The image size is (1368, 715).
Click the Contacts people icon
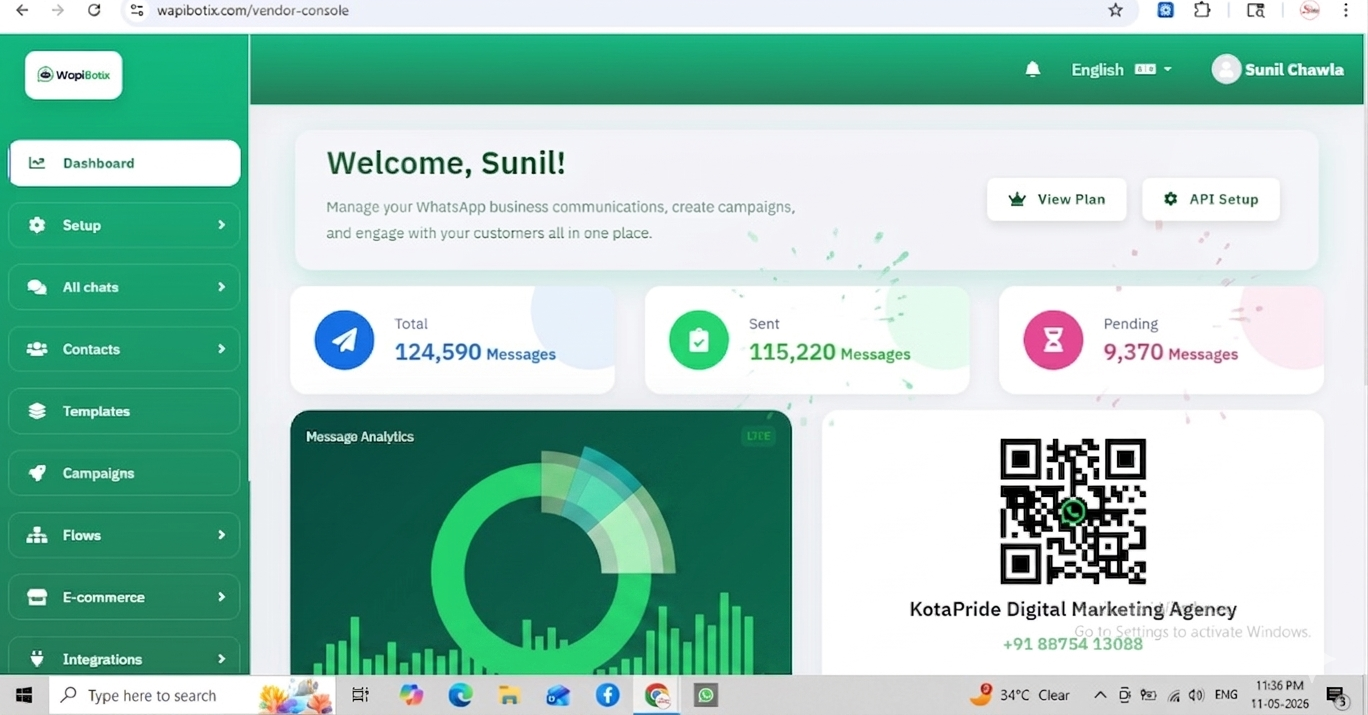[x=37, y=349]
